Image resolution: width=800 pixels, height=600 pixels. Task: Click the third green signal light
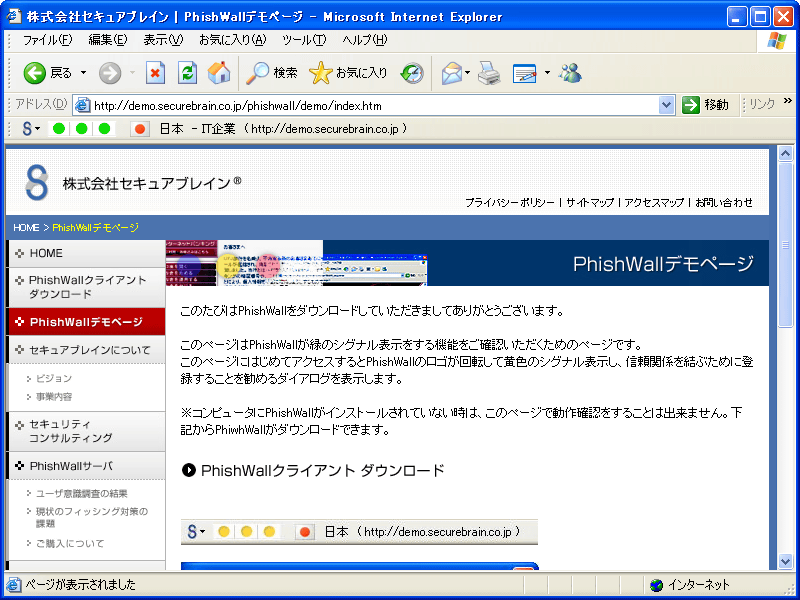coord(105,129)
